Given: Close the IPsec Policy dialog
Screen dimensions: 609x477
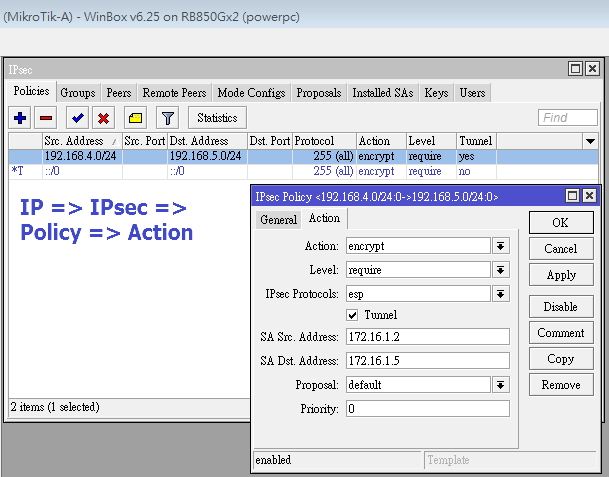Looking at the screenshot, I should 589,195.
